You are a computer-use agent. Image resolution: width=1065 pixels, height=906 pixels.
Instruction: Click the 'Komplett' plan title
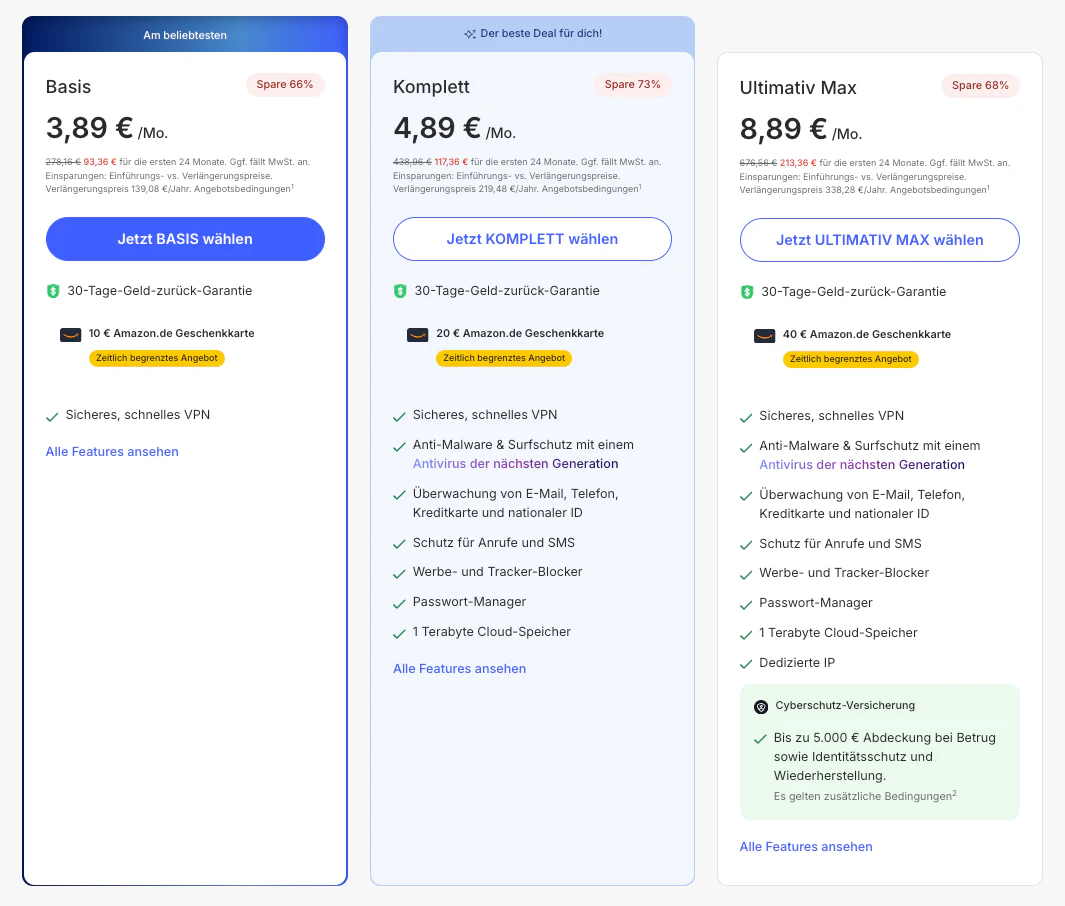coord(431,87)
